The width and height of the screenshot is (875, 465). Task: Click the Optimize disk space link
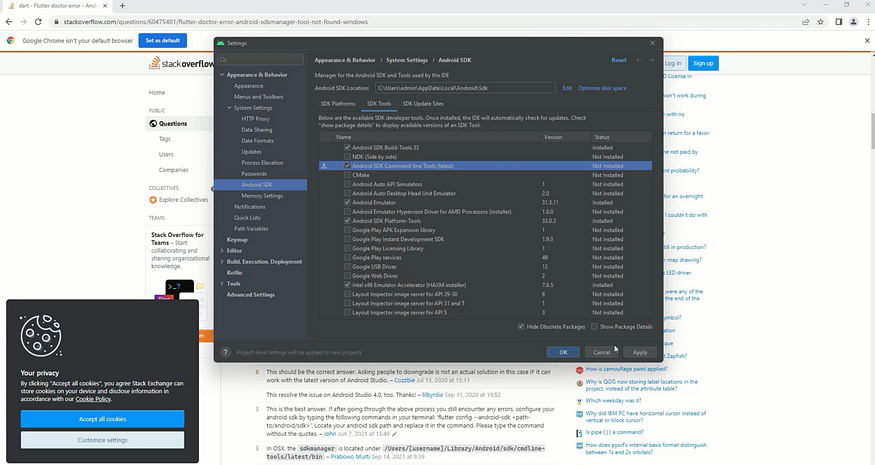coord(602,88)
